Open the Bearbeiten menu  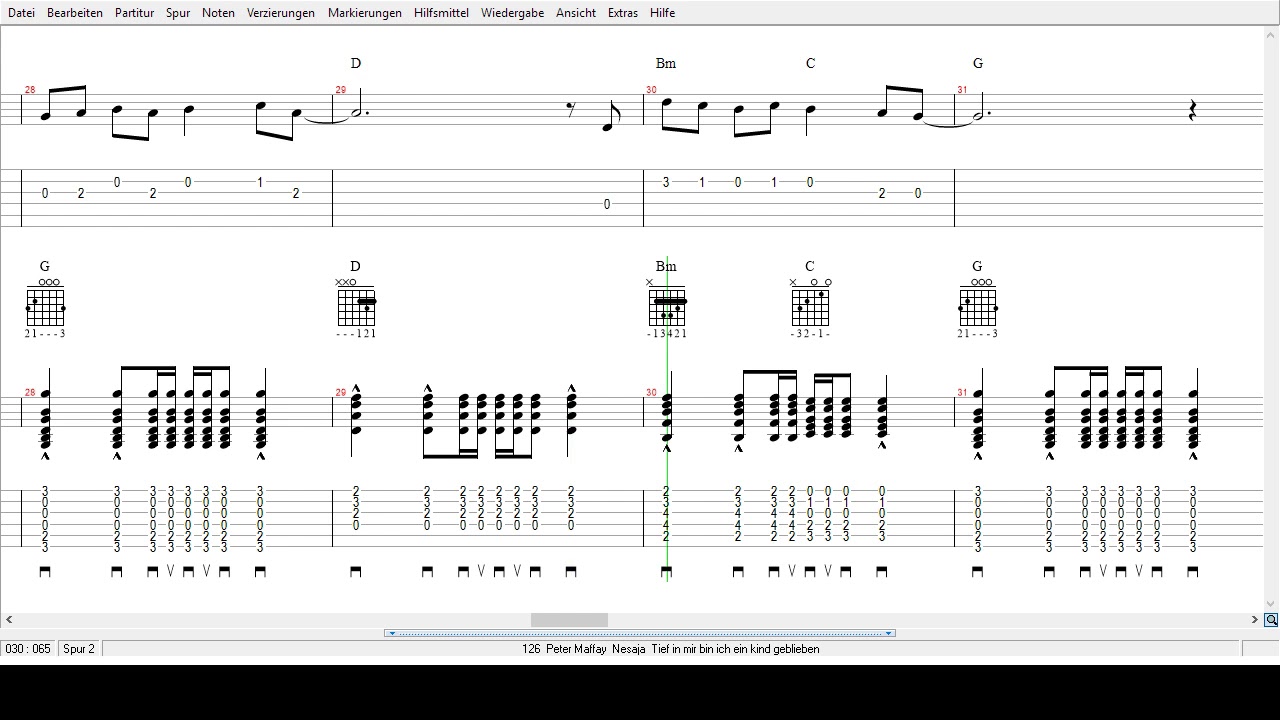(x=75, y=13)
